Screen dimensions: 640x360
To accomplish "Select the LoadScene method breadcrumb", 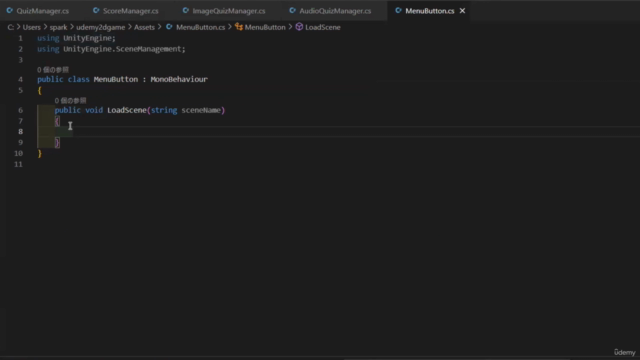I will click(322, 27).
